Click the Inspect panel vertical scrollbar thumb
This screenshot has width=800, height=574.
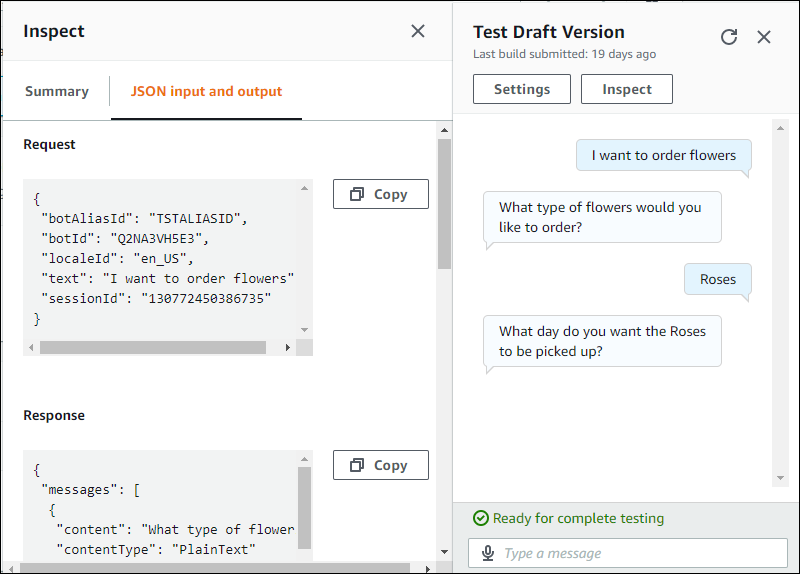(444, 200)
